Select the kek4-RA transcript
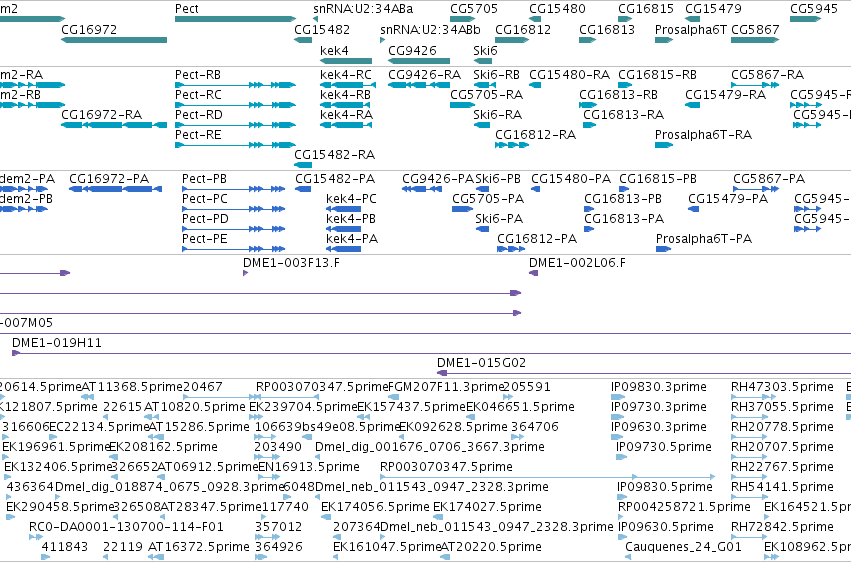This screenshot has width=851, height=562. click(x=346, y=125)
